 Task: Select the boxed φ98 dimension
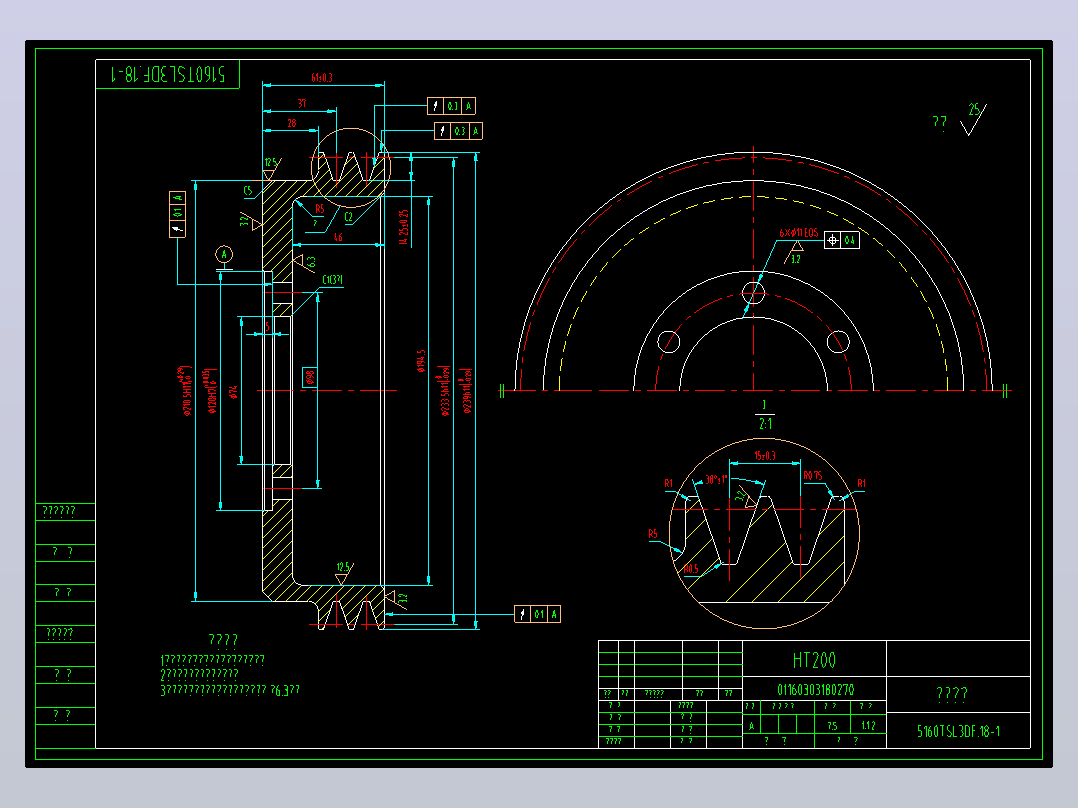click(x=309, y=377)
